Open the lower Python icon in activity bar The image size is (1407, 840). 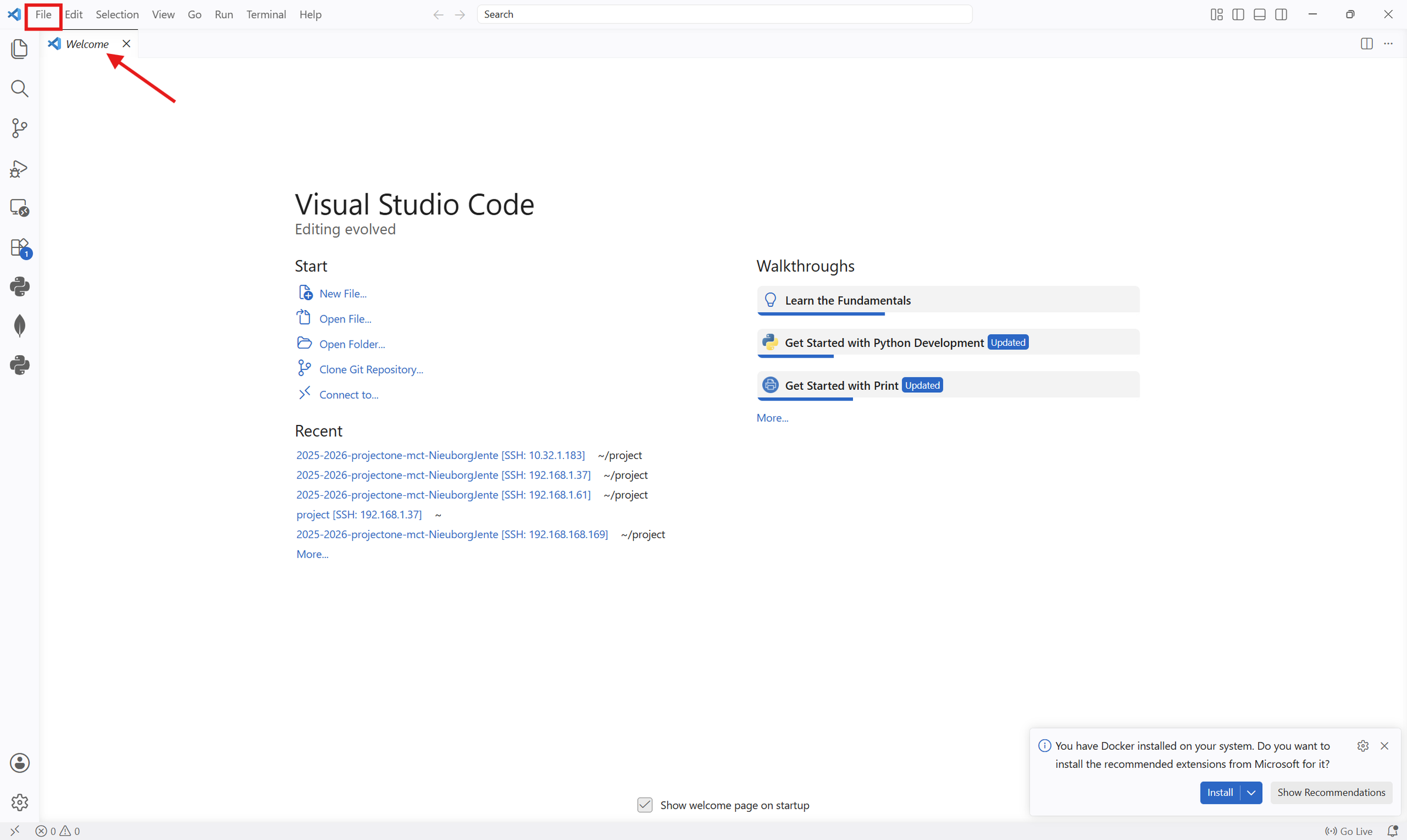19,365
